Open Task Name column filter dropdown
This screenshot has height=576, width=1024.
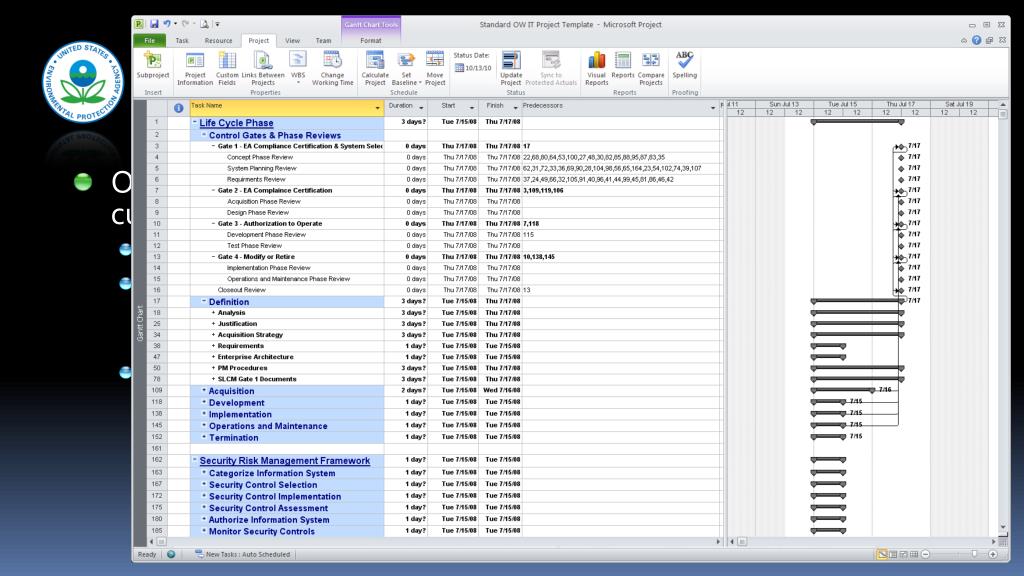377,108
